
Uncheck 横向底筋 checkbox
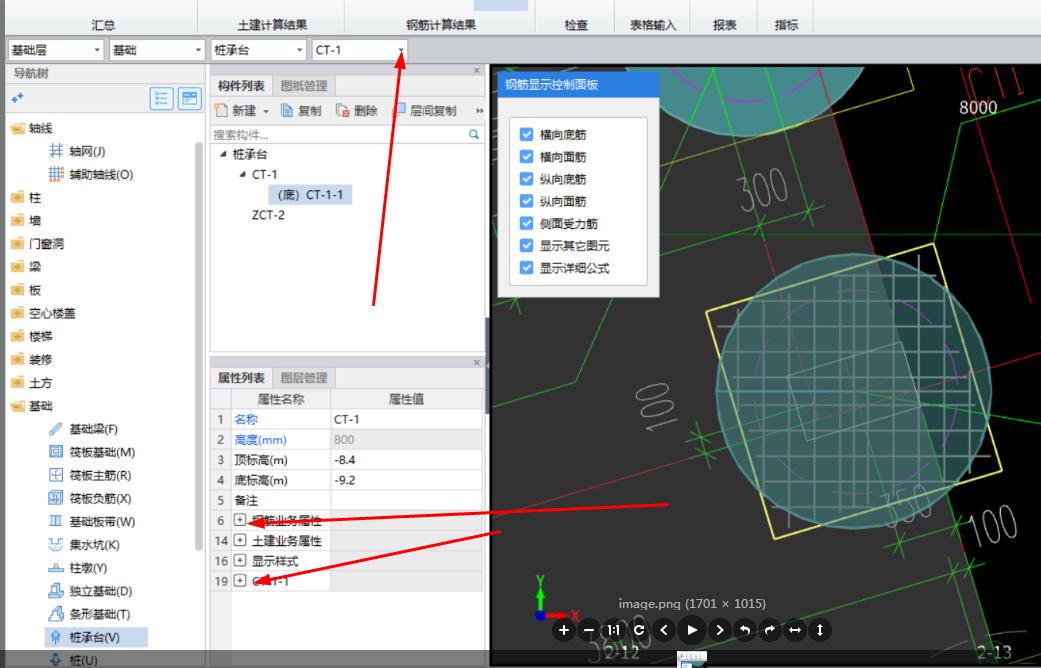coord(526,134)
